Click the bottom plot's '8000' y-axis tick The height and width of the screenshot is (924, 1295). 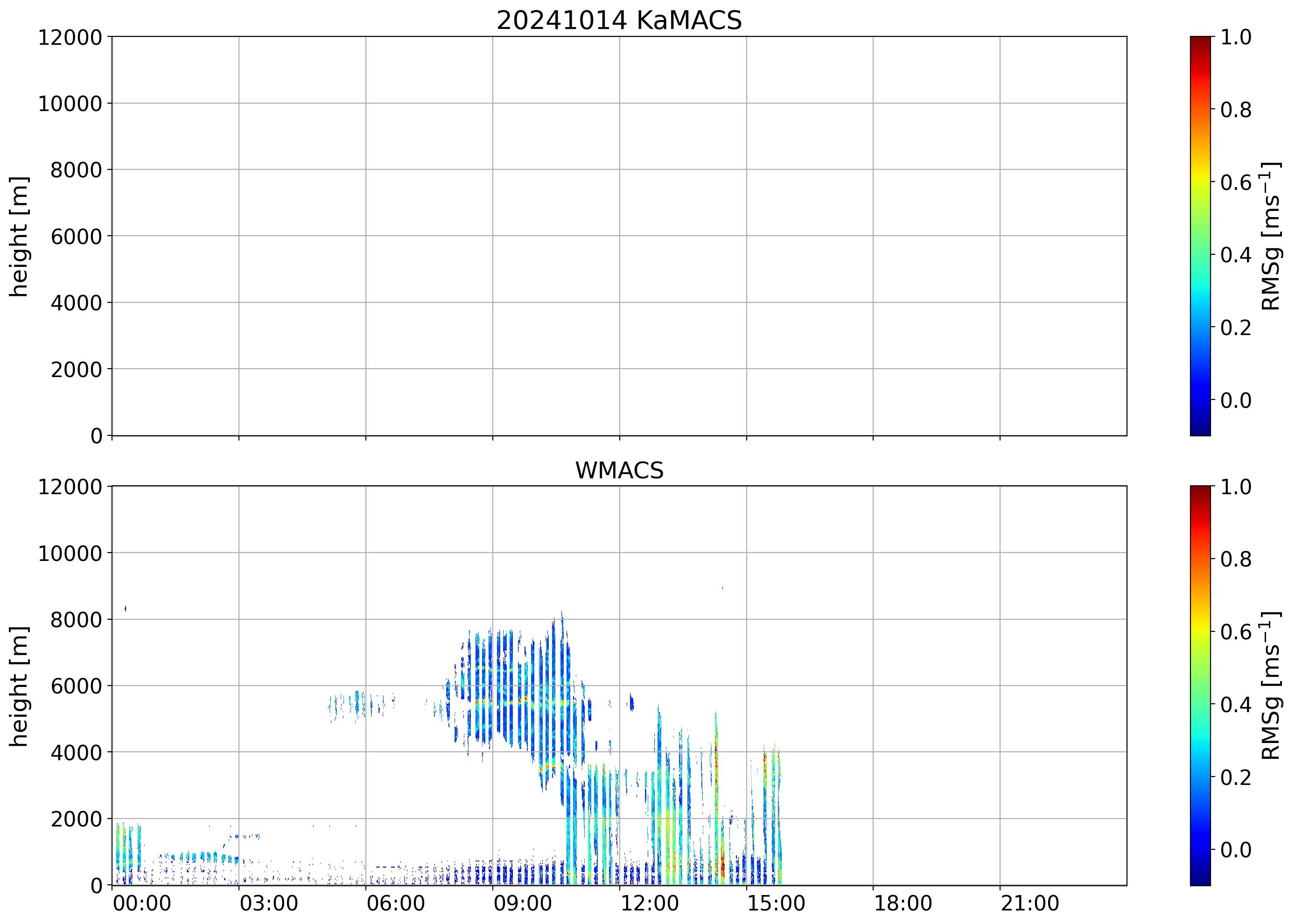tap(76, 620)
